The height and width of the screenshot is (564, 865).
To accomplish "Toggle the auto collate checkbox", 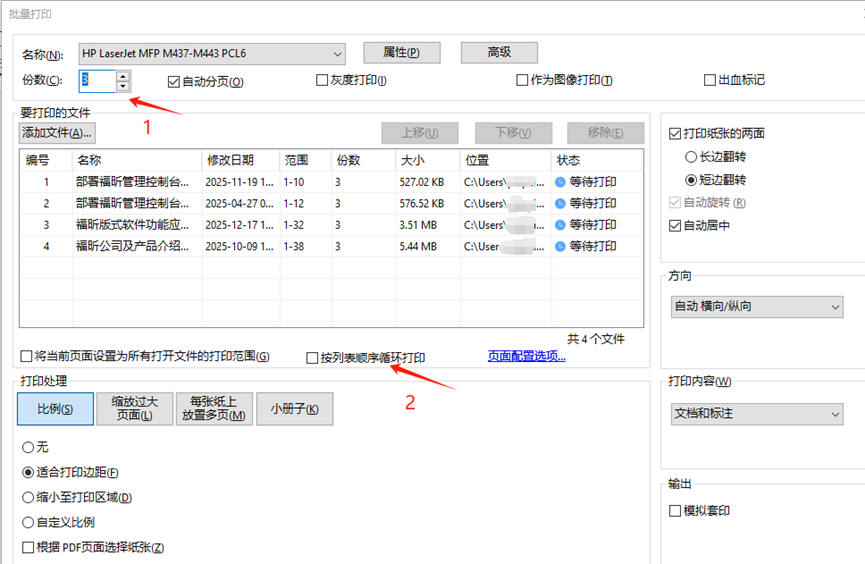I will click(x=174, y=81).
